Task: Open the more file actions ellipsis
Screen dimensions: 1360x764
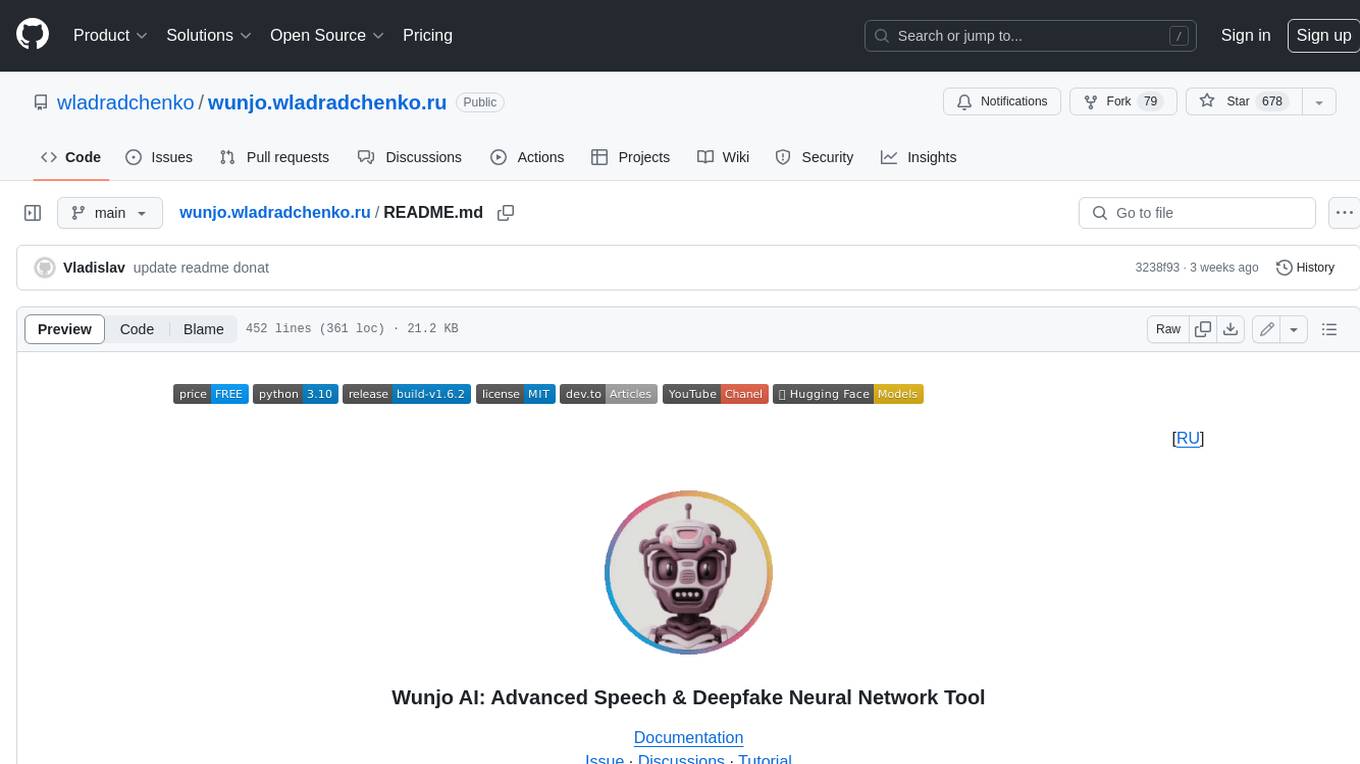Action: (x=1344, y=213)
